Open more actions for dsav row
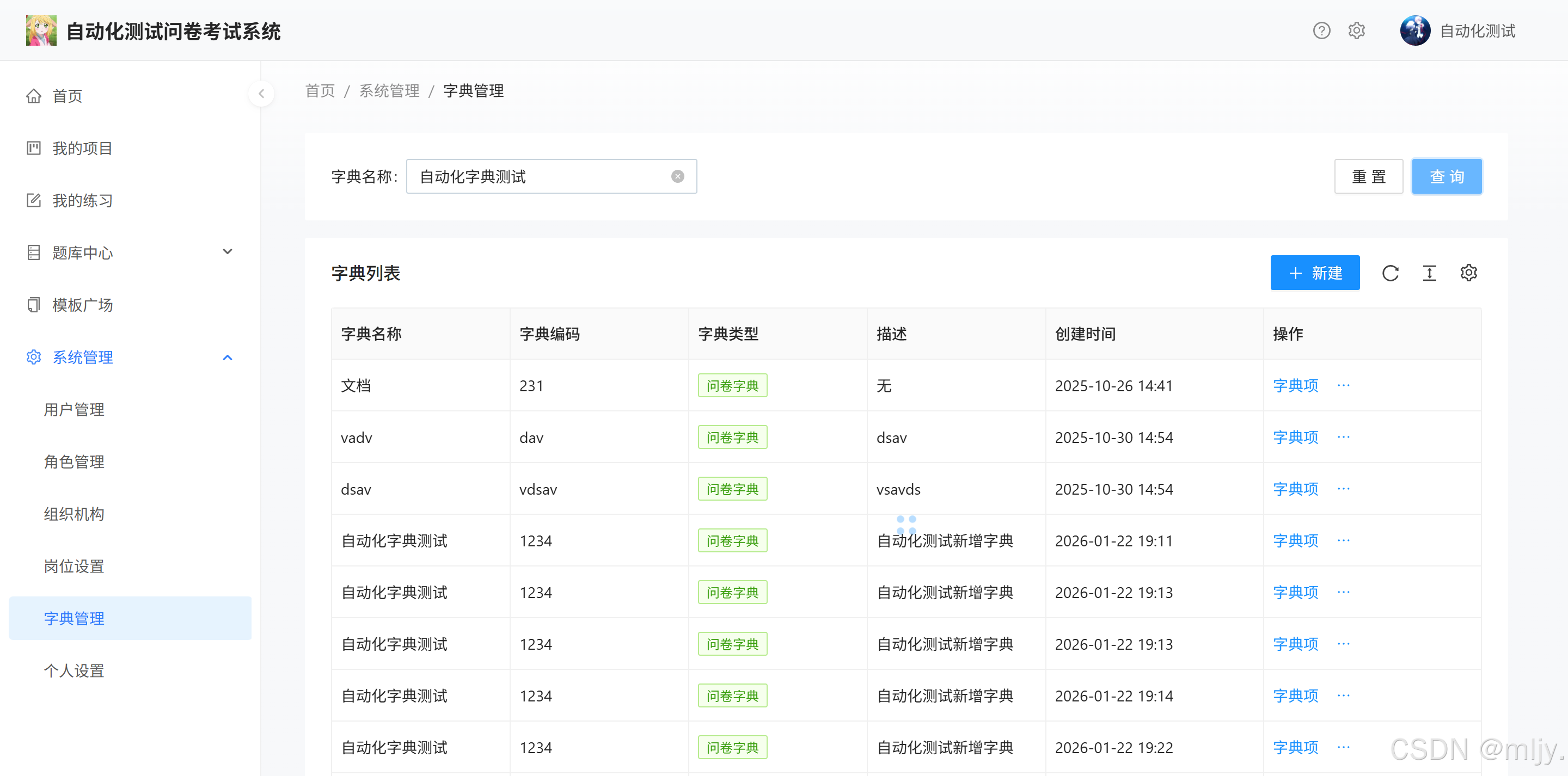The image size is (1568, 776). [x=1343, y=489]
